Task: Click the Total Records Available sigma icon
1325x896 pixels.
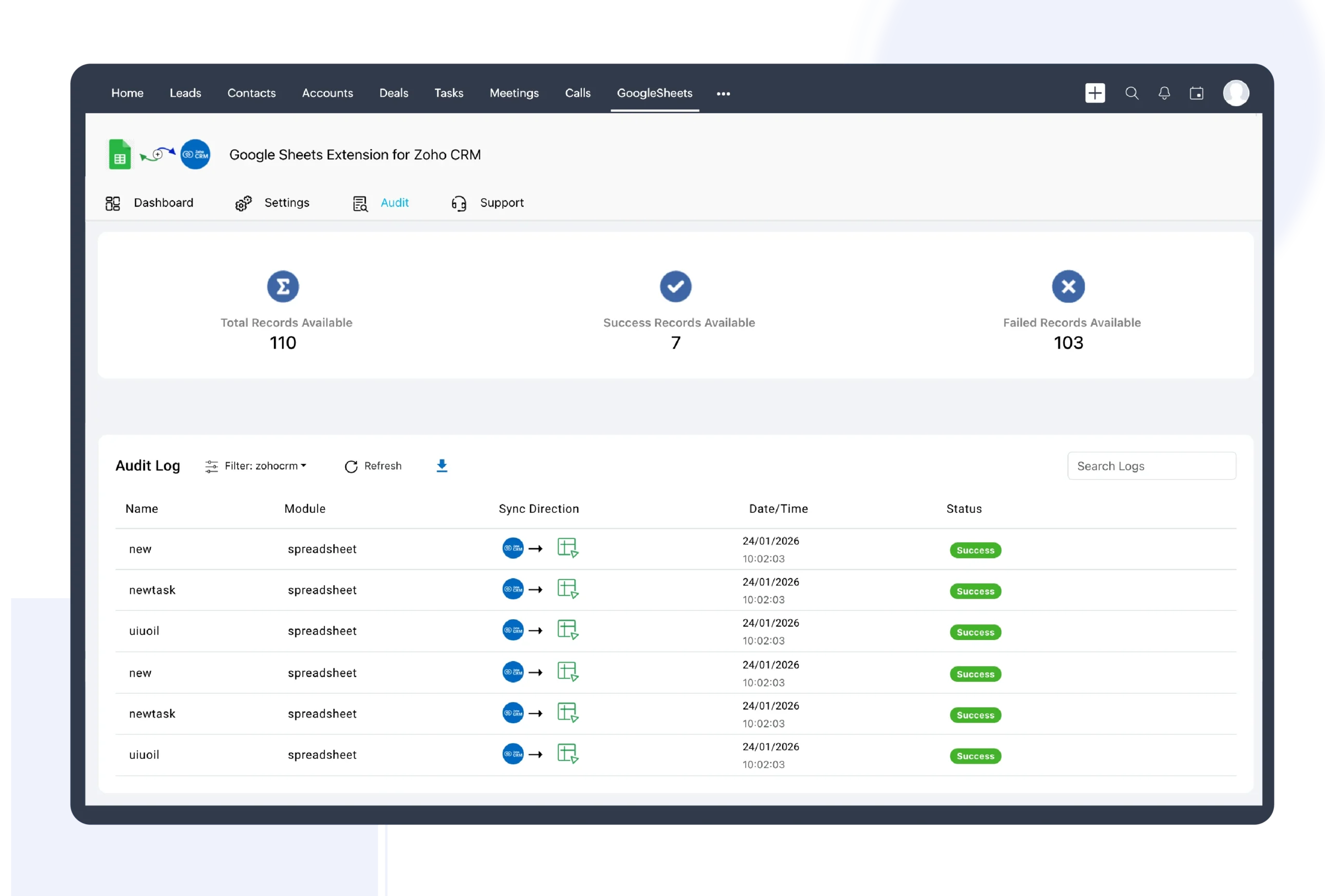Action: pyautogui.click(x=282, y=286)
